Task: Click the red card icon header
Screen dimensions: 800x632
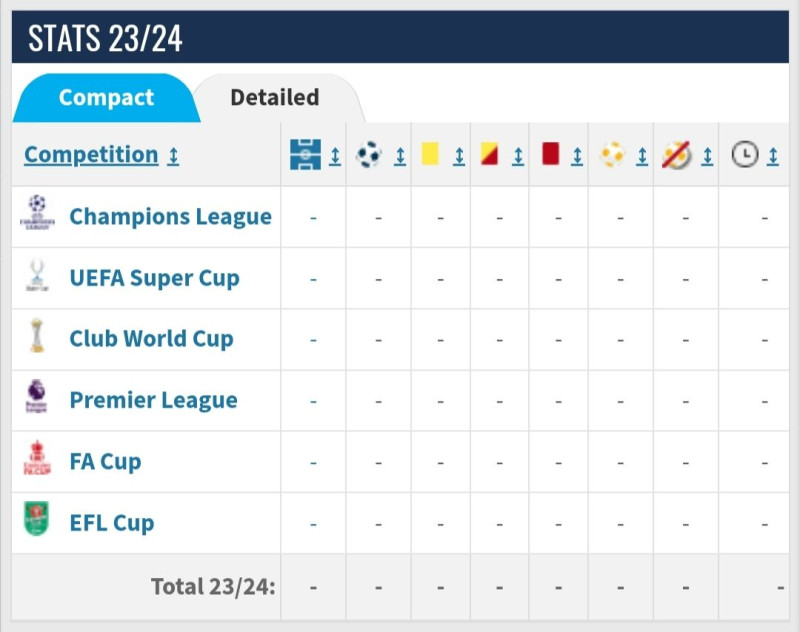Action: 551,154
